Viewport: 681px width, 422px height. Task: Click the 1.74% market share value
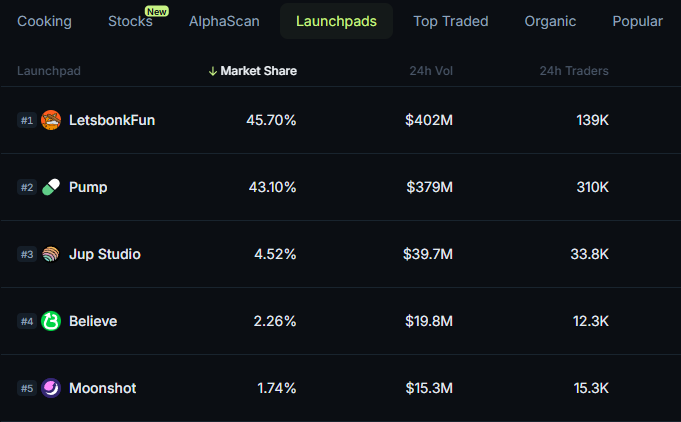click(277, 388)
